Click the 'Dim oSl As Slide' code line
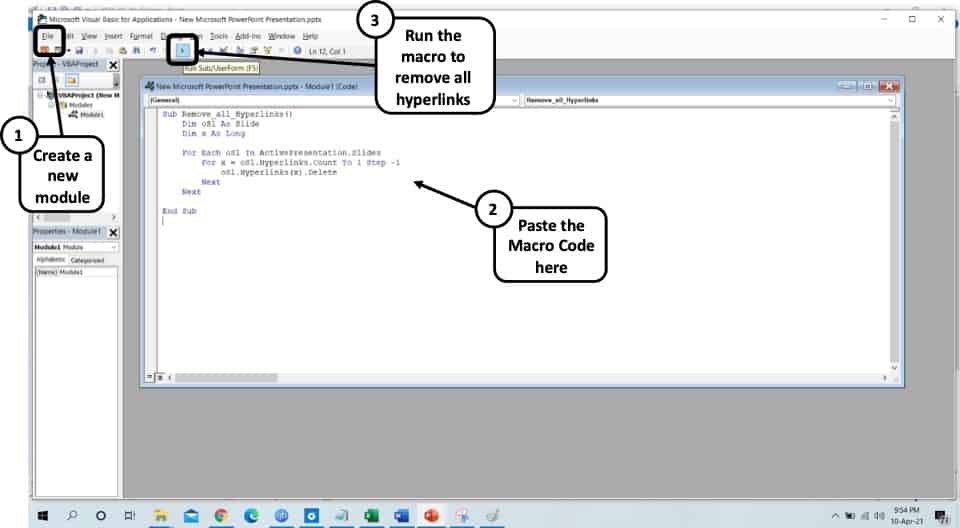 (x=220, y=124)
